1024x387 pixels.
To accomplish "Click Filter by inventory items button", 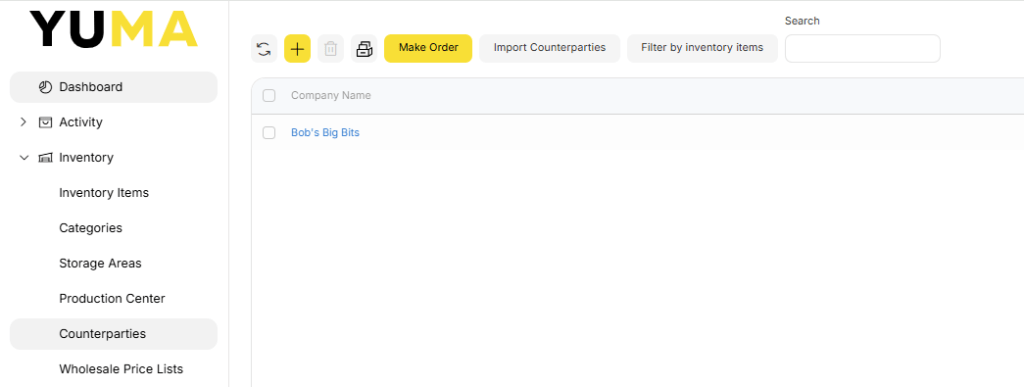I will coord(702,48).
